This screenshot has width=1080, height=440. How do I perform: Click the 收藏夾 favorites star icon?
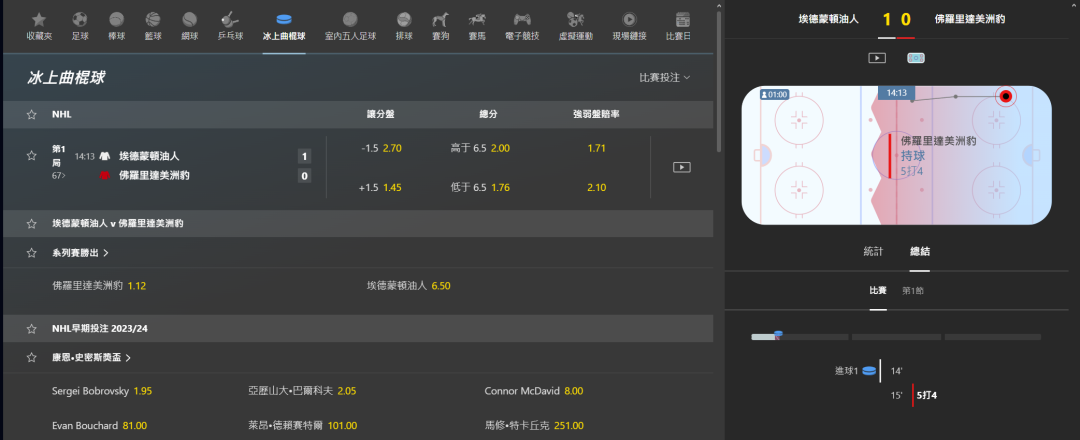click(x=38, y=20)
